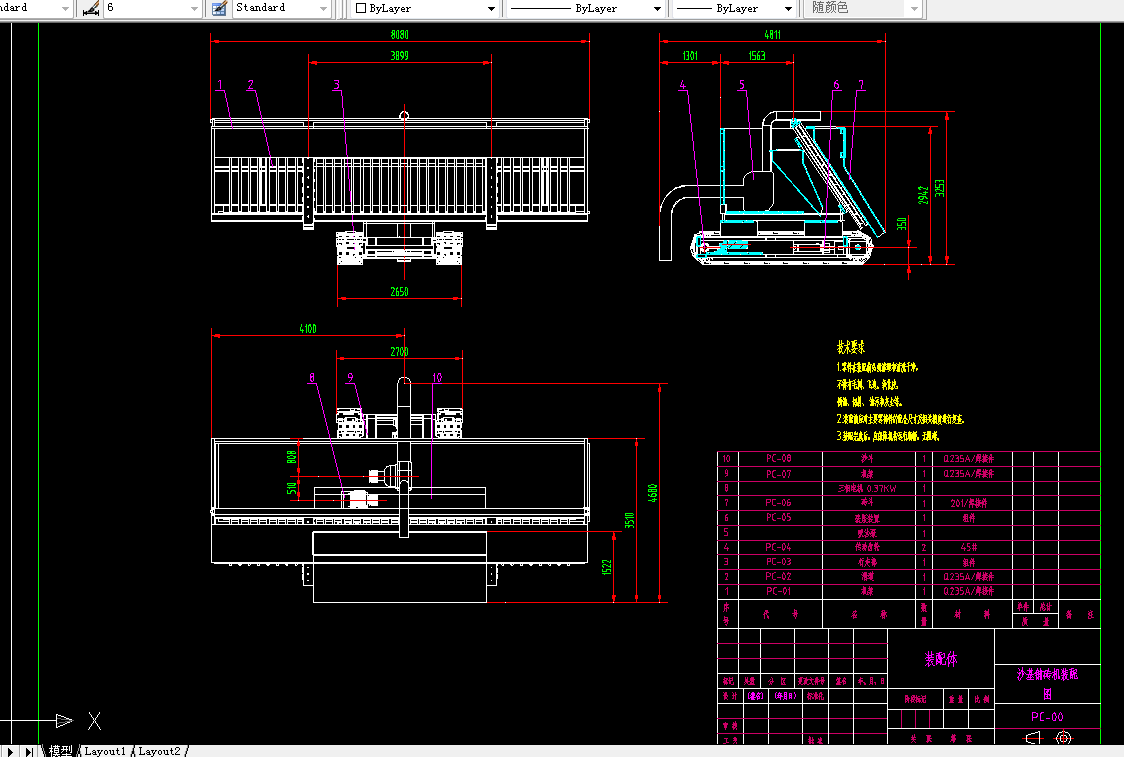Select the 2700 dimension text
This screenshot has width=1124, height=757.
tap(399, 351)
